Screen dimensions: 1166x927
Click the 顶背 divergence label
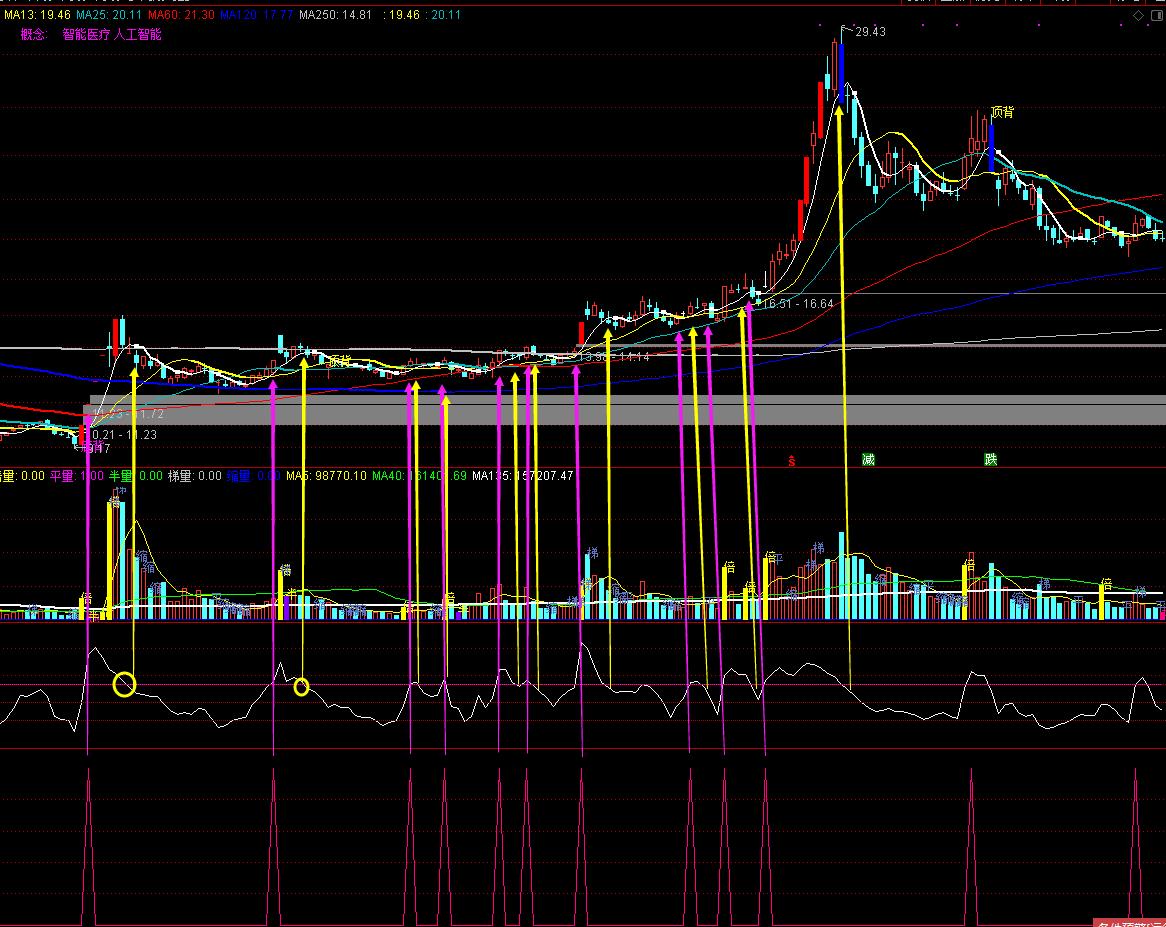click(x=1001, y=112)
